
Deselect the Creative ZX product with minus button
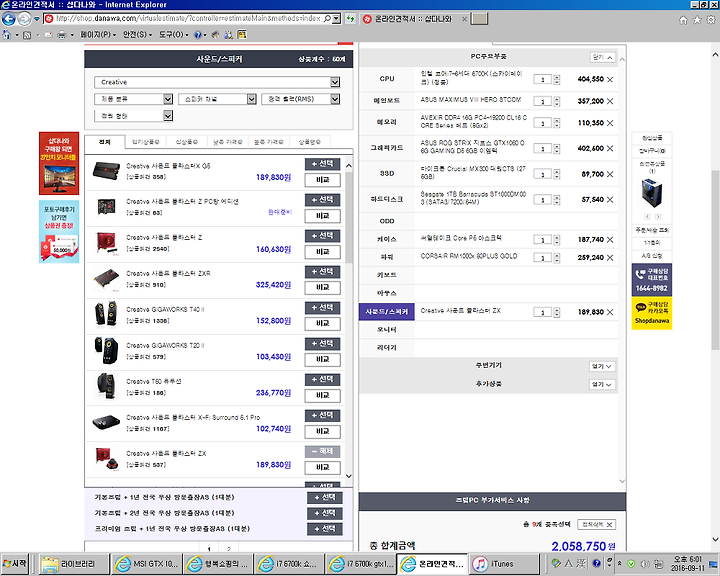pos(322,452)
